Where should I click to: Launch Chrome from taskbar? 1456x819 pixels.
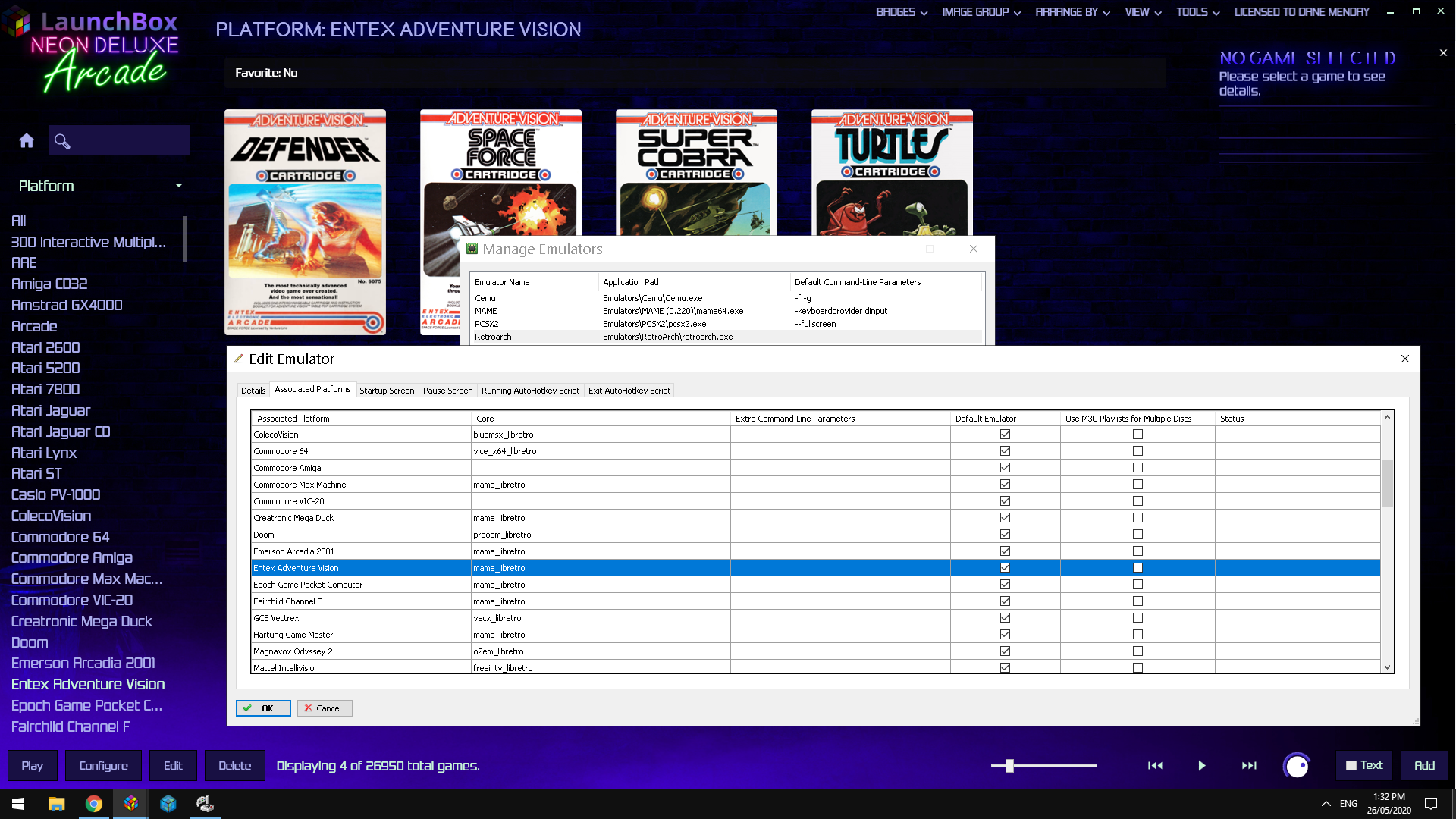click(94, 804)
